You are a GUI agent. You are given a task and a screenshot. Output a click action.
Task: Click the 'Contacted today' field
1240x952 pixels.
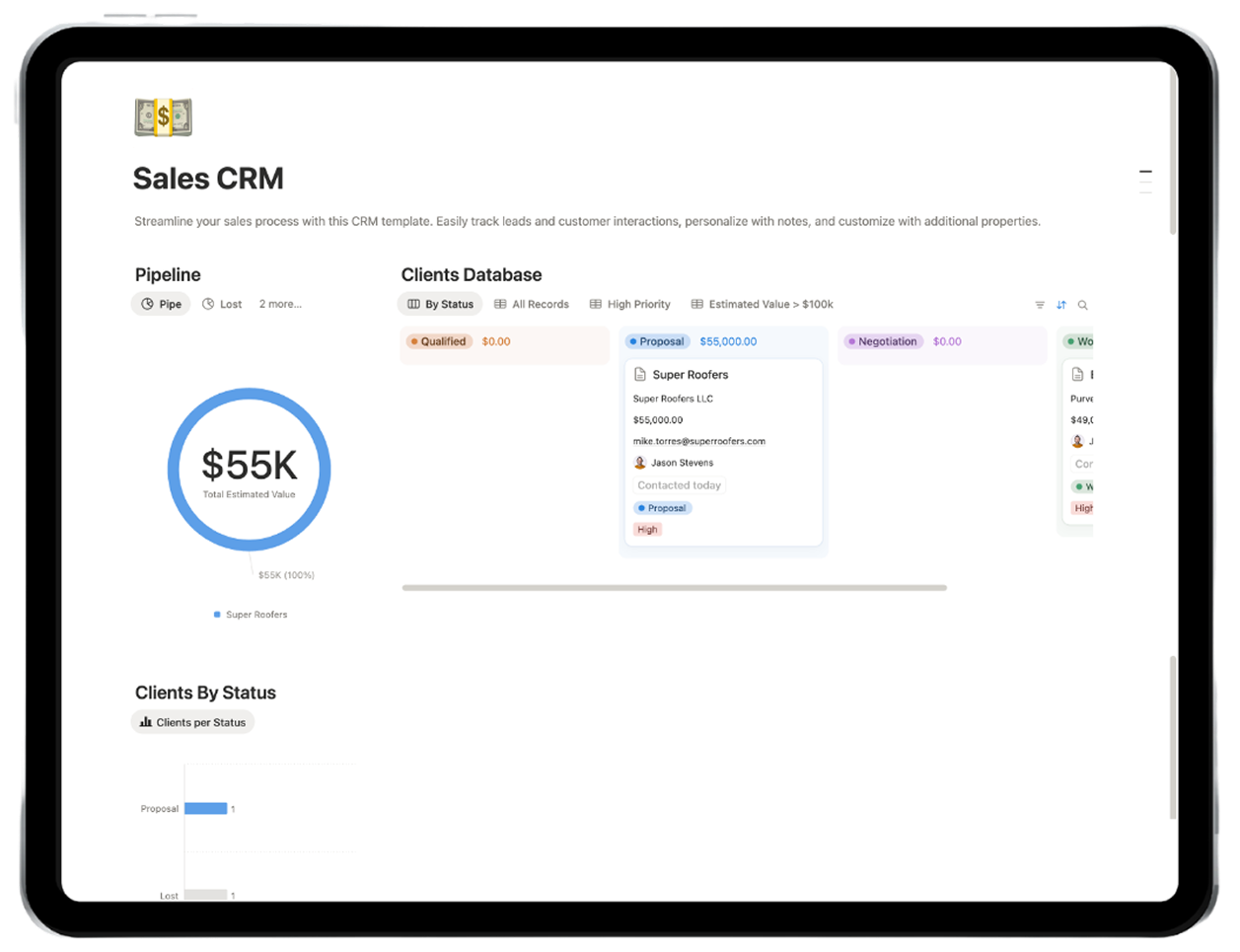(x=679, y=485)
